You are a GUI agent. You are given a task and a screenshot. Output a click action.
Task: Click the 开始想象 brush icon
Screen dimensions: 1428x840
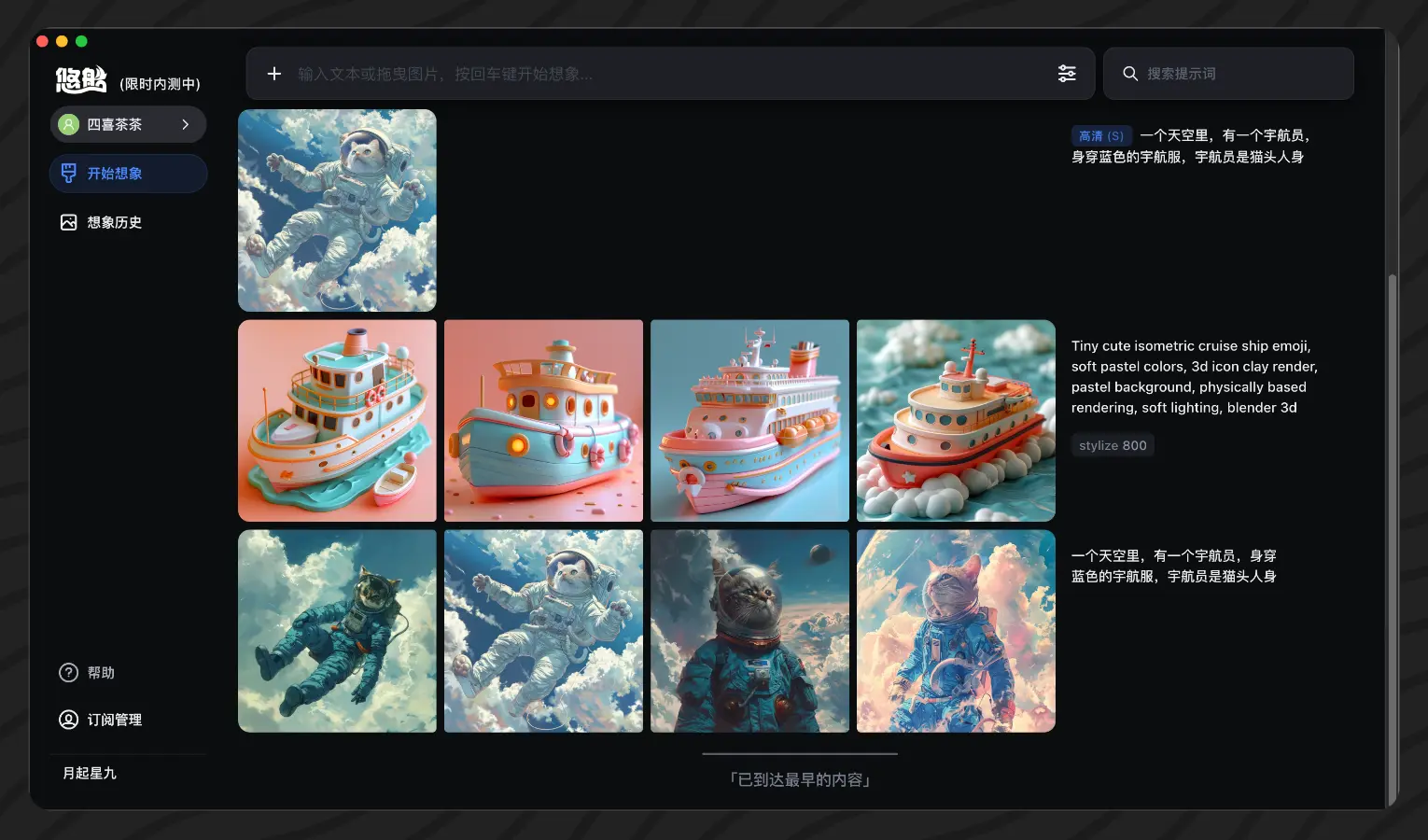(x=68, y=174)
